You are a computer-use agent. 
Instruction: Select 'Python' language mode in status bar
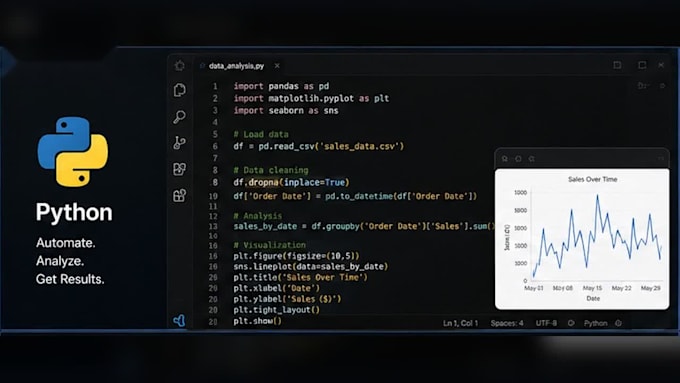595,323
